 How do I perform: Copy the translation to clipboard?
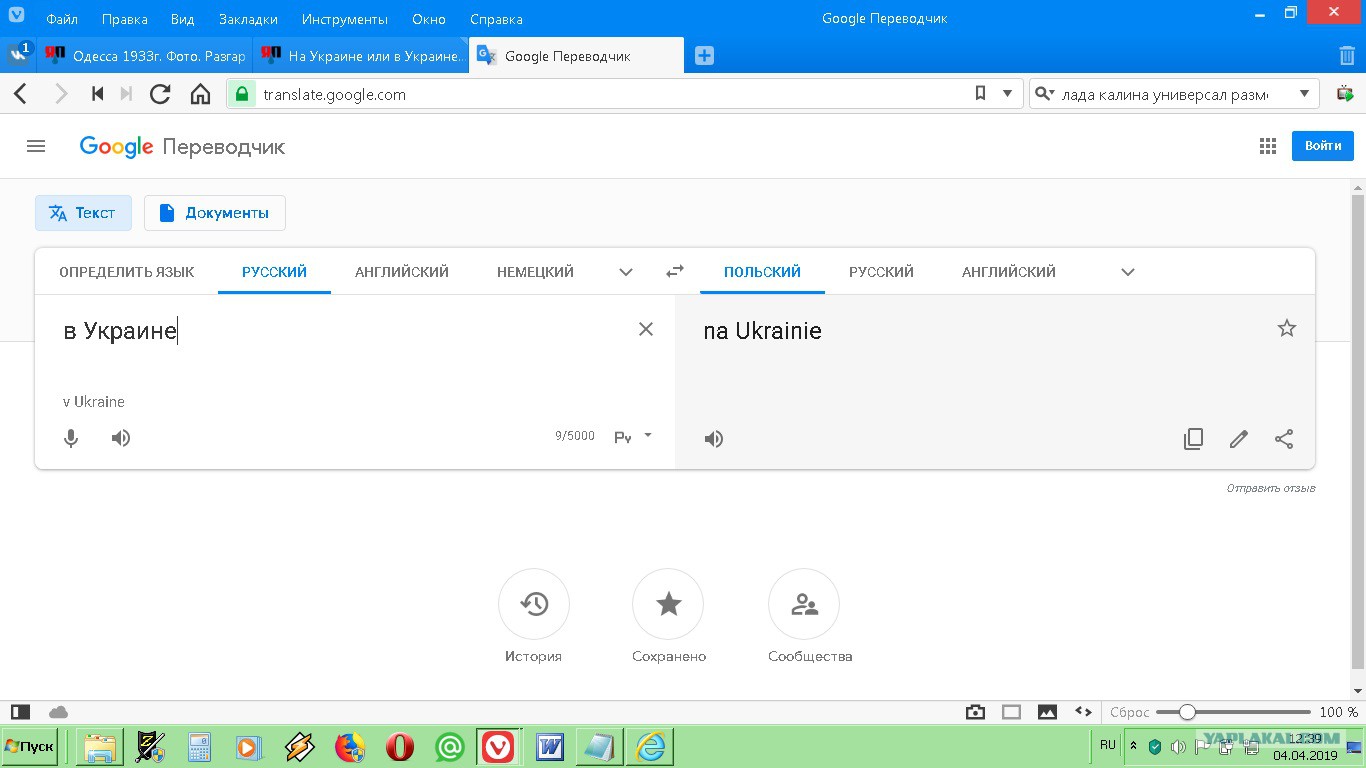tap(1193, 439)
